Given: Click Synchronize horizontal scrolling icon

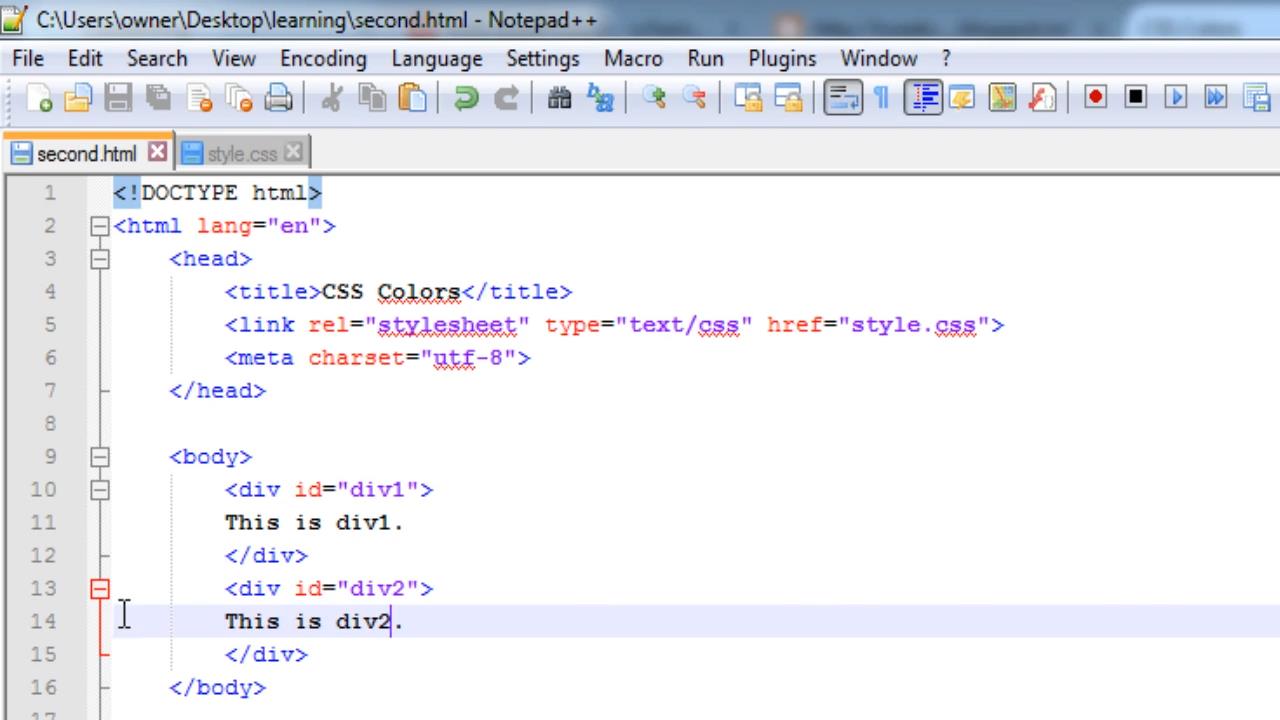Looking at the screenshot, I should (x=788, y=97).
